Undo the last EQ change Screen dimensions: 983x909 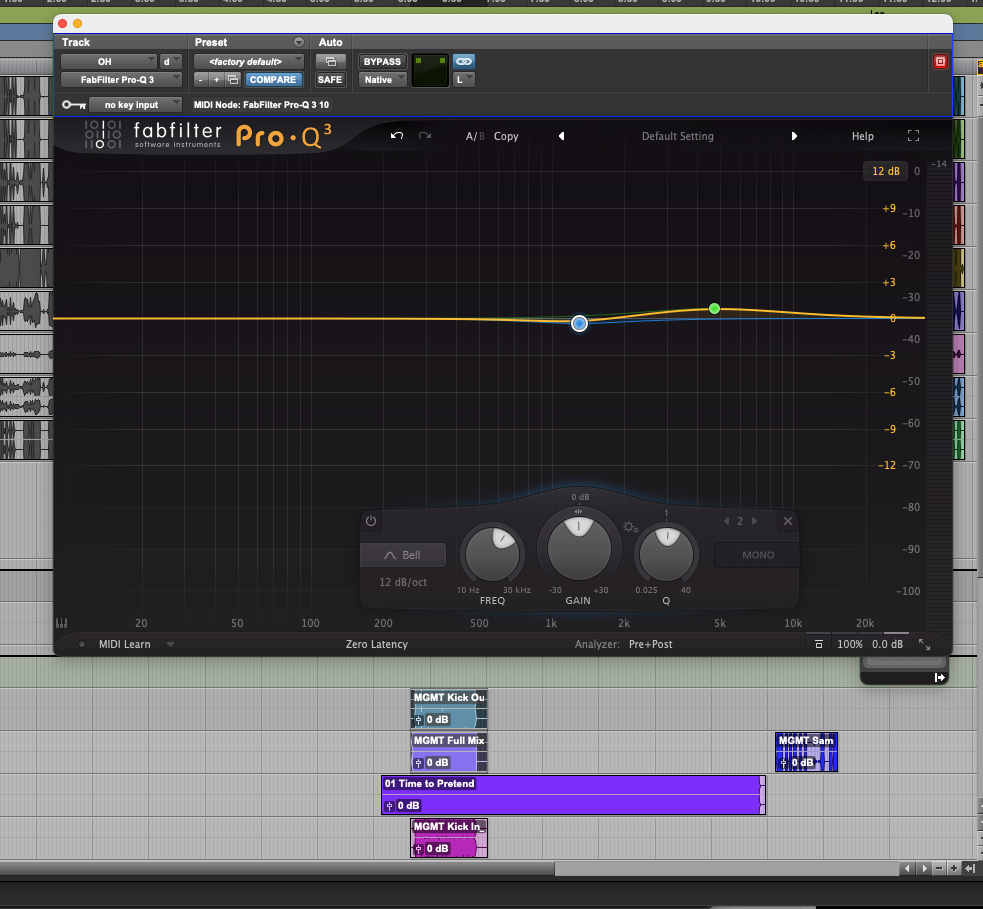pos(397,136)
